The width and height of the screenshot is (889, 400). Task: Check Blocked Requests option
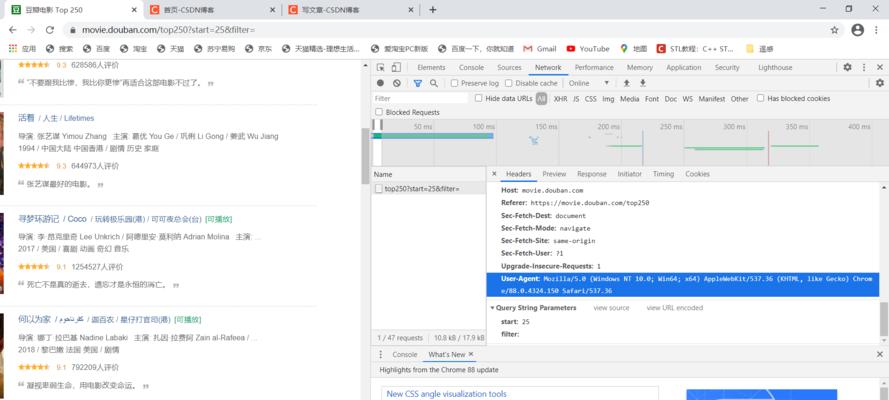[379, 112]
